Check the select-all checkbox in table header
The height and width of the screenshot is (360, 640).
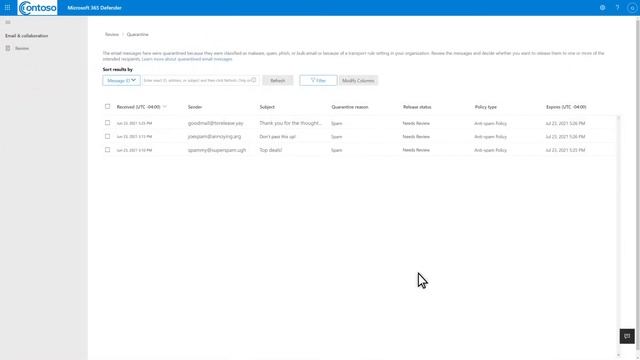(107, 107)
